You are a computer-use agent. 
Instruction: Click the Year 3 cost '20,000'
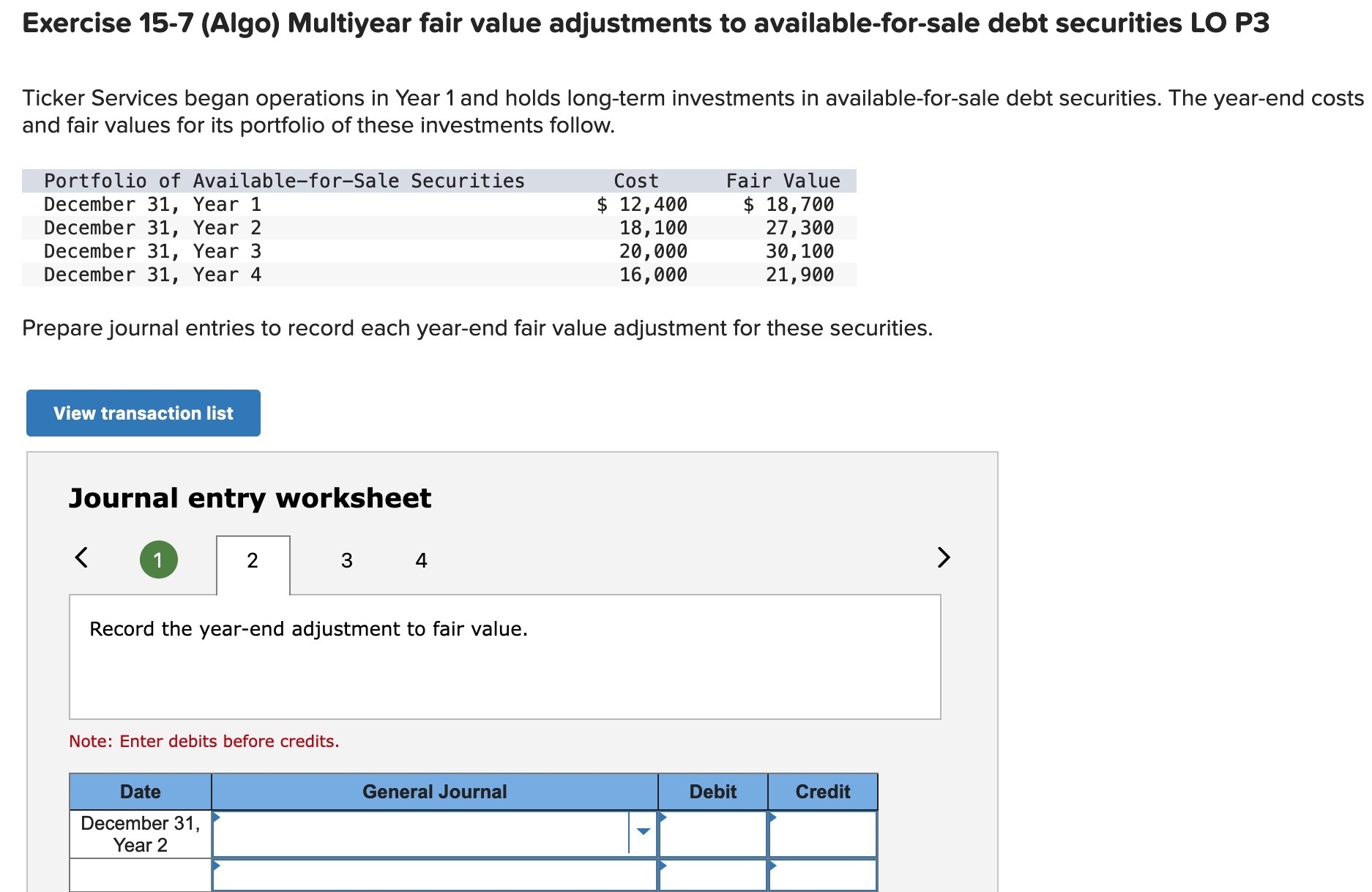[654, 251]
